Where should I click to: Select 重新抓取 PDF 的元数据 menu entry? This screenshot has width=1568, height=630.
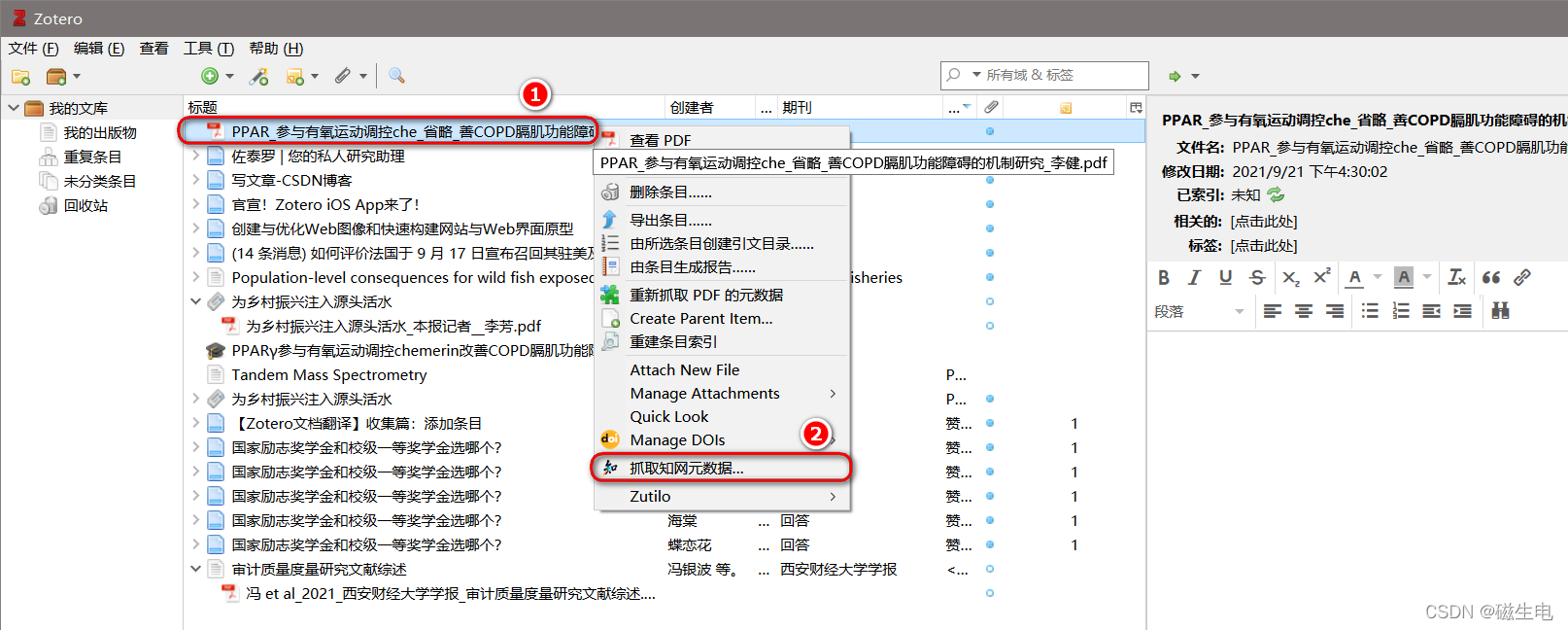point(722,295)
